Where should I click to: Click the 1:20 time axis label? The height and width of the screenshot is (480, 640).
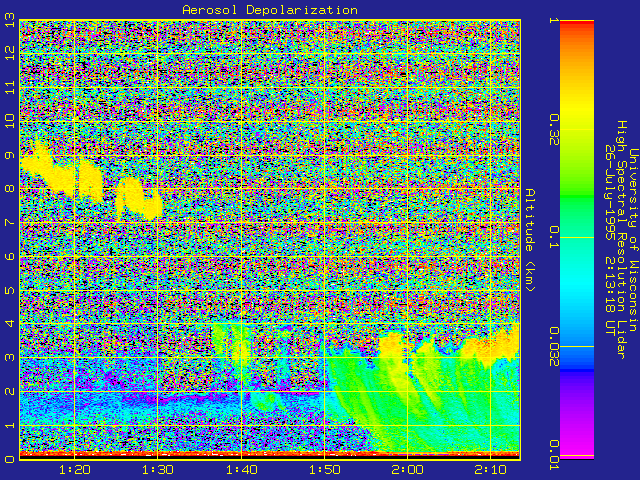point(74,470)
